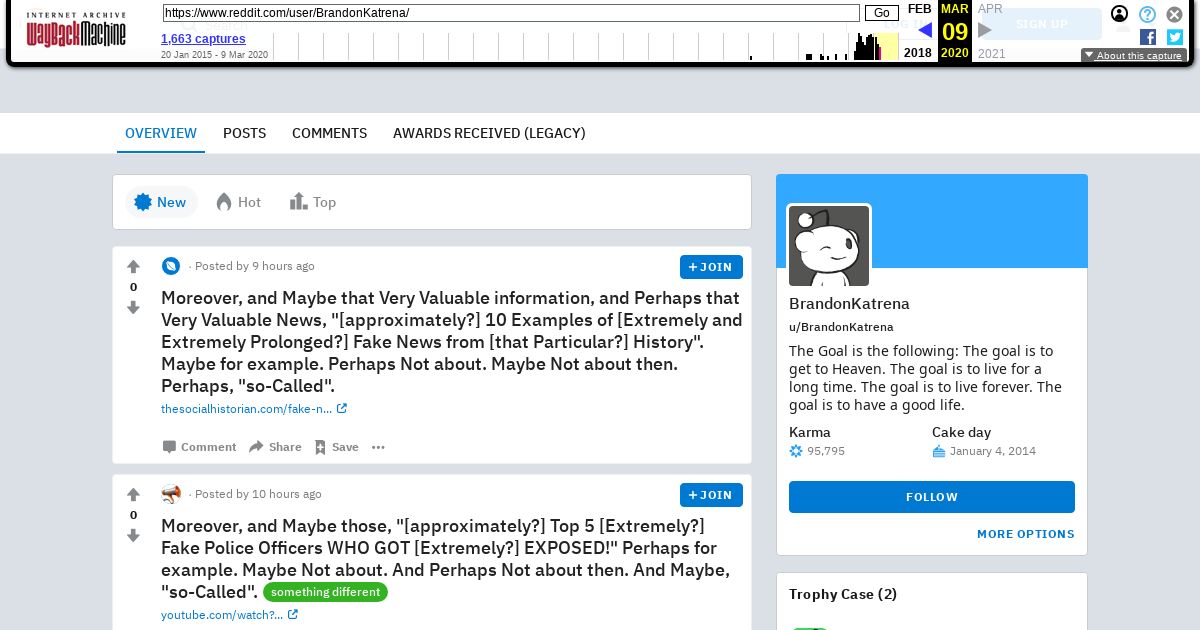
Task: Switch to the Posts tab
Action: point(244,133)
